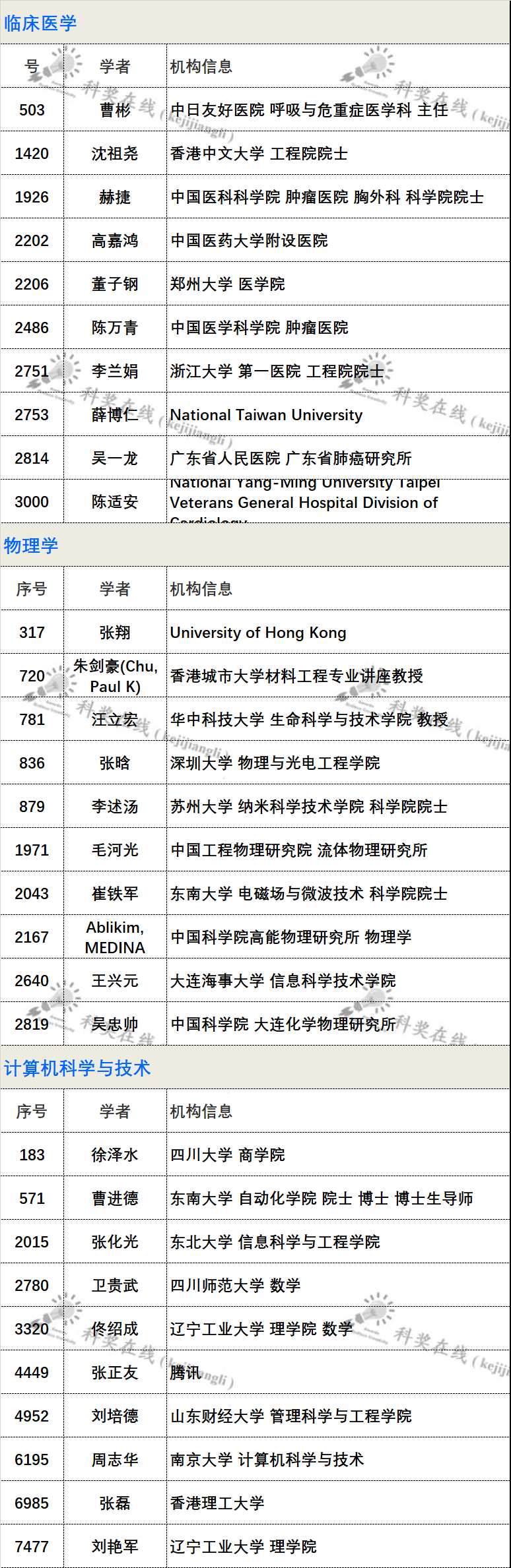The height and width of the screenshot is (1568, 511).
Task: Click scholar name 李兰娟
Action: (x=115, y=371)
